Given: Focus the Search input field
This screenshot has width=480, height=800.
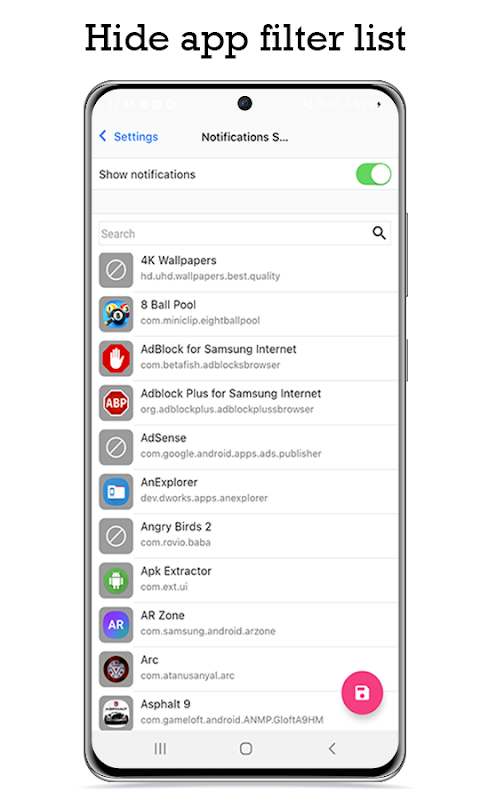Looking at the screenshot, I should (245, 234).
